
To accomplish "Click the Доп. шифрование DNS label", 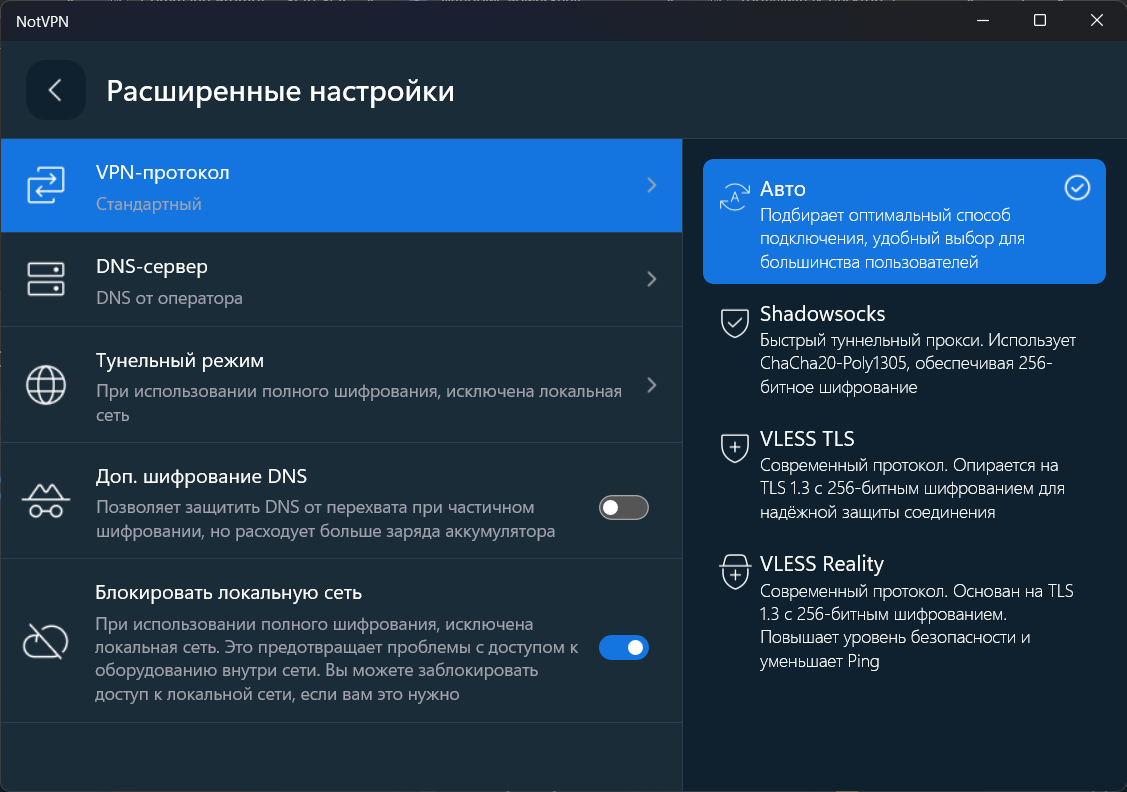I will pos(201,476).
